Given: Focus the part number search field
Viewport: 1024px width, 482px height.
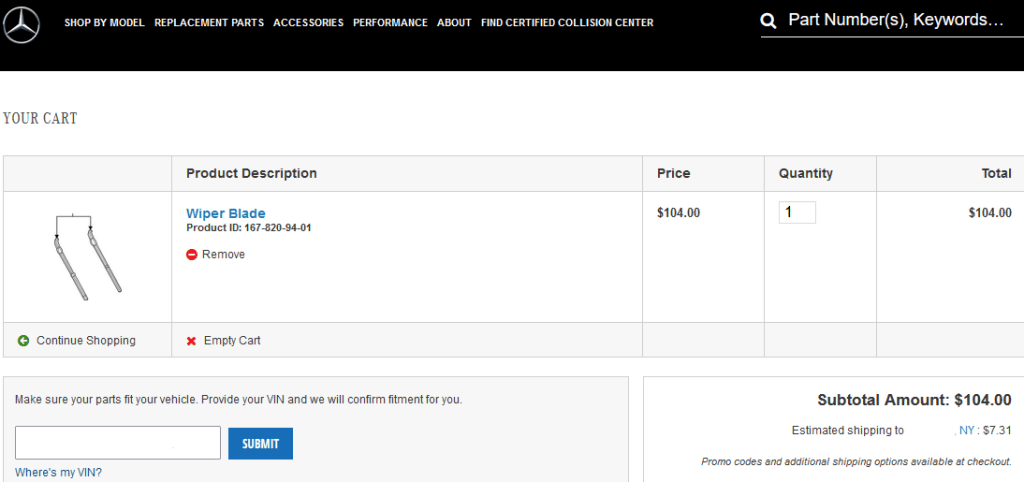Looking at the screenshot, I should coord(895,20).
